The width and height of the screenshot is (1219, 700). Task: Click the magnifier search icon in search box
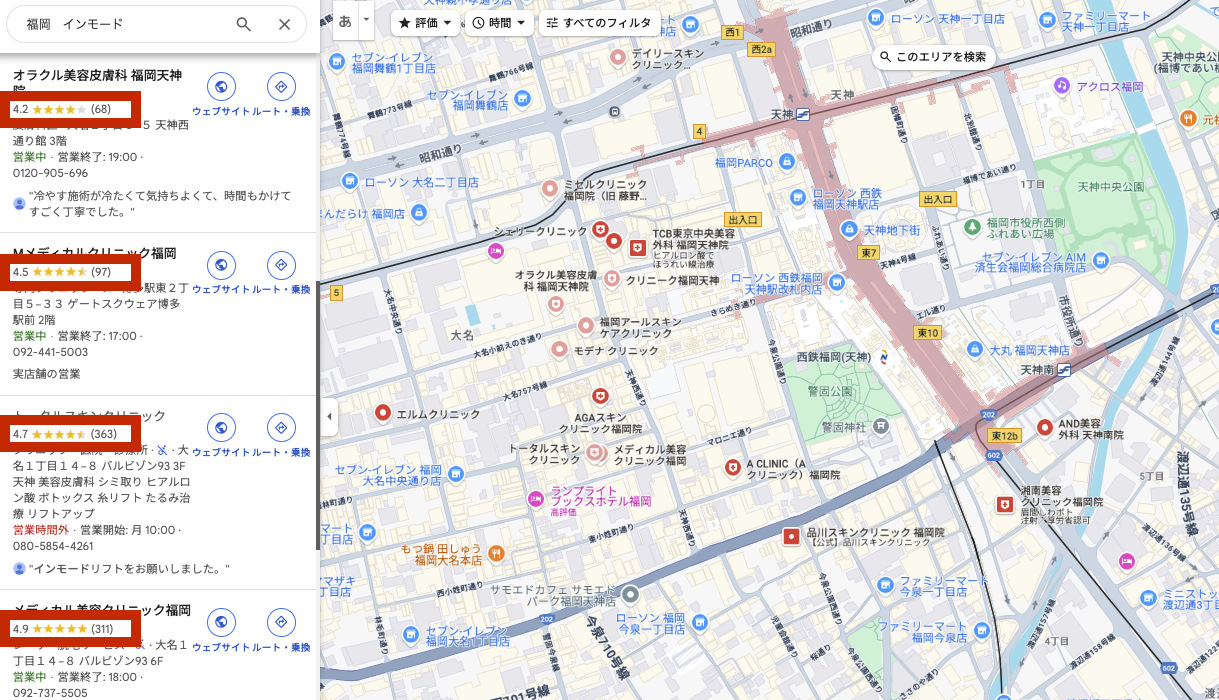click(244, 25)
